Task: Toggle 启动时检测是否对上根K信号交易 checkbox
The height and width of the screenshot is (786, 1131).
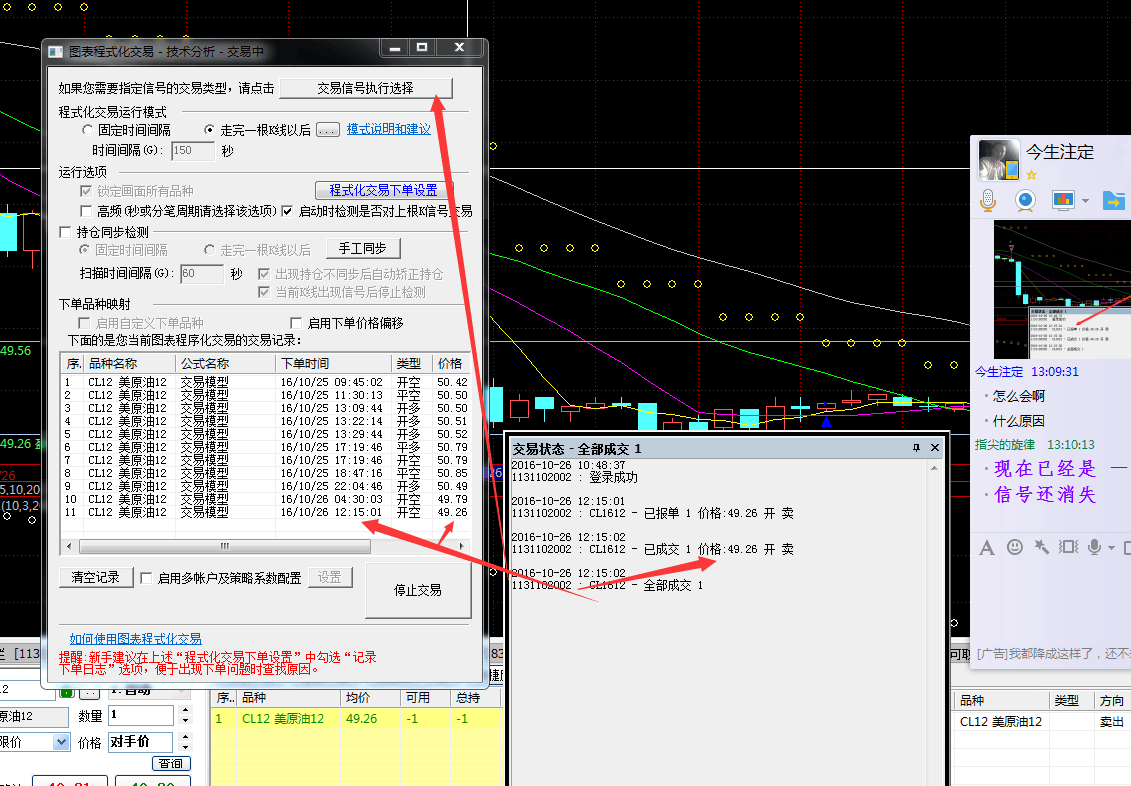Action: tap(287, 211)
